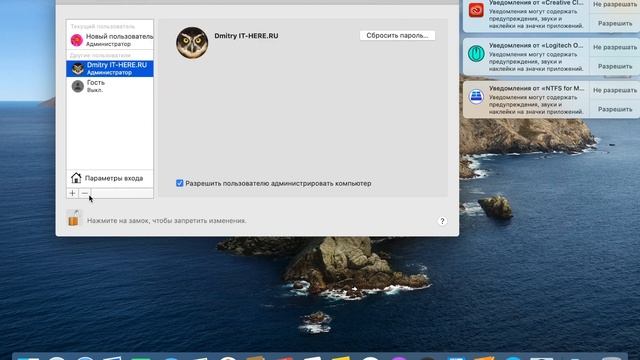Click the "Нажмите на замок" hint text
The image size is (640, 360).
167,221
